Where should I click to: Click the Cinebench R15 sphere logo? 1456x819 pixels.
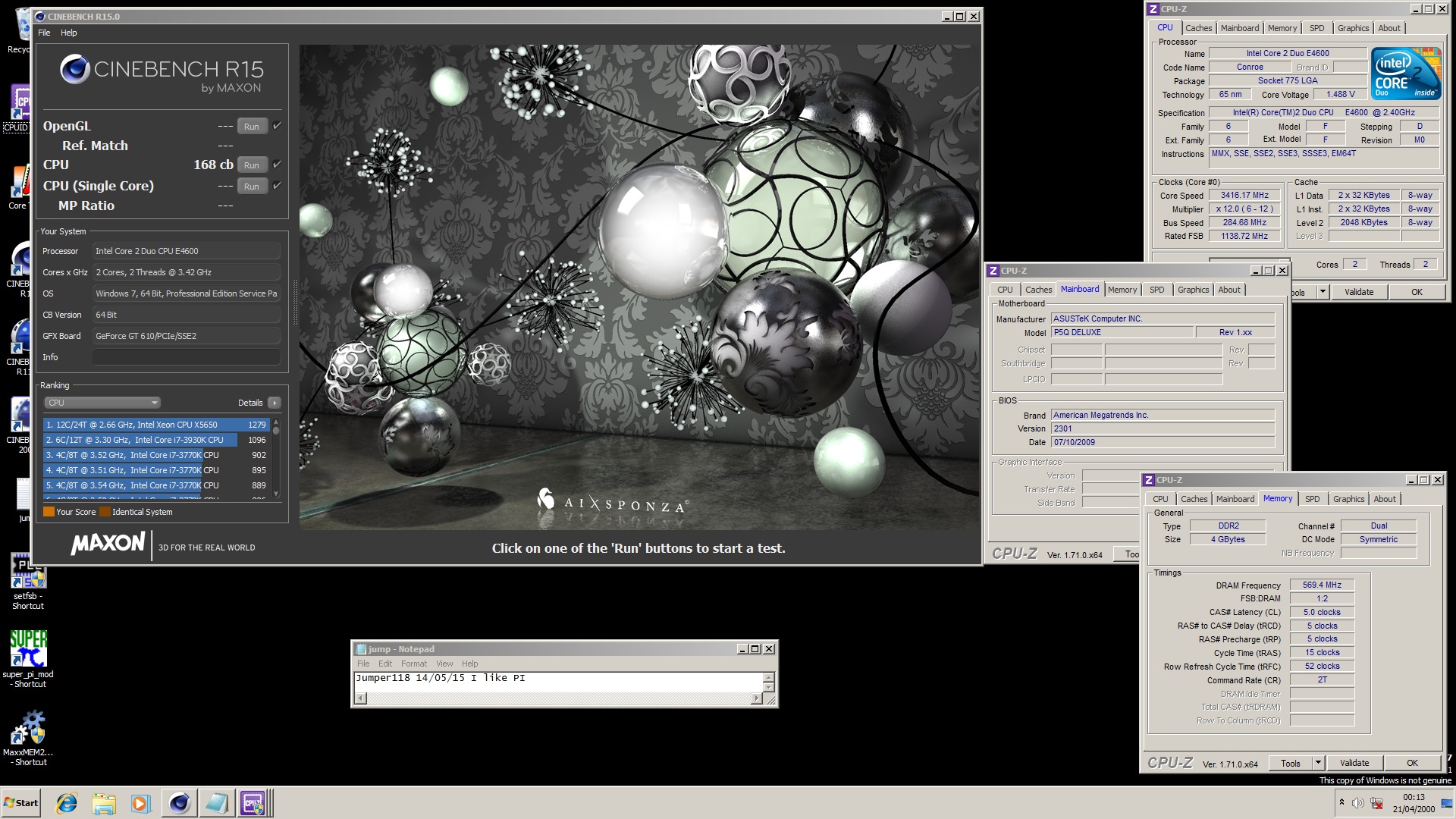click(75, 69)
